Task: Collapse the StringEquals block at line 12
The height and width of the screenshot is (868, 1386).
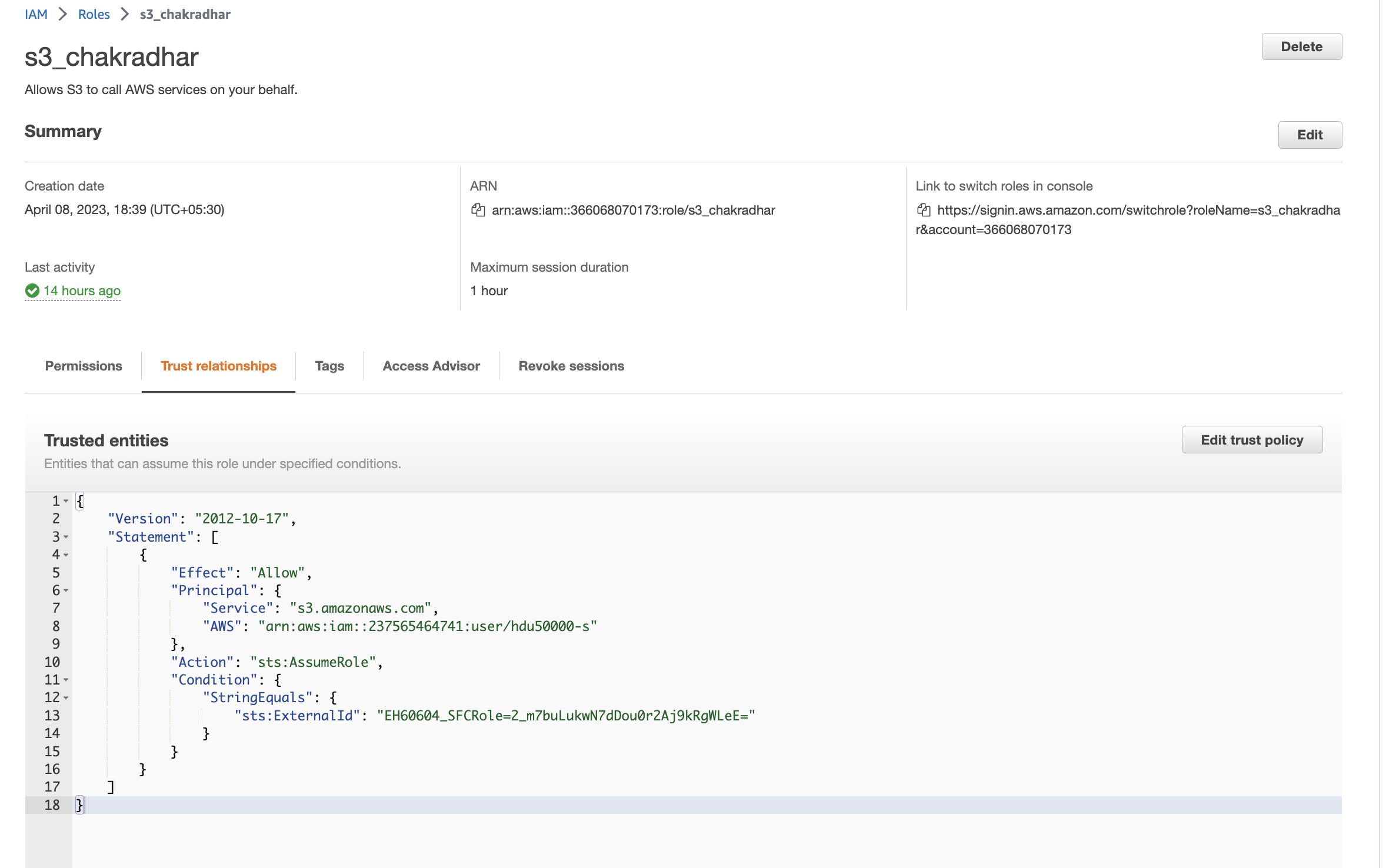Action: pos(65,698)
